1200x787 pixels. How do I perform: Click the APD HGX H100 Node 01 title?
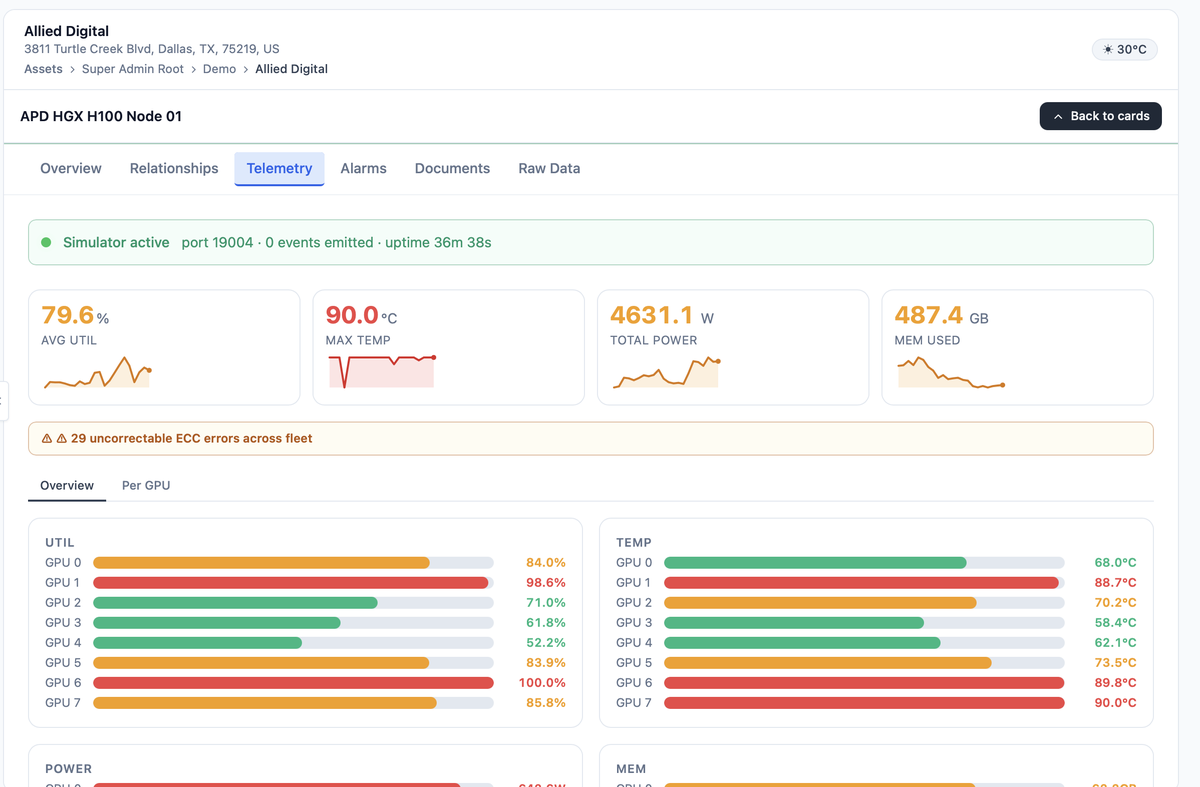point(101,116)
